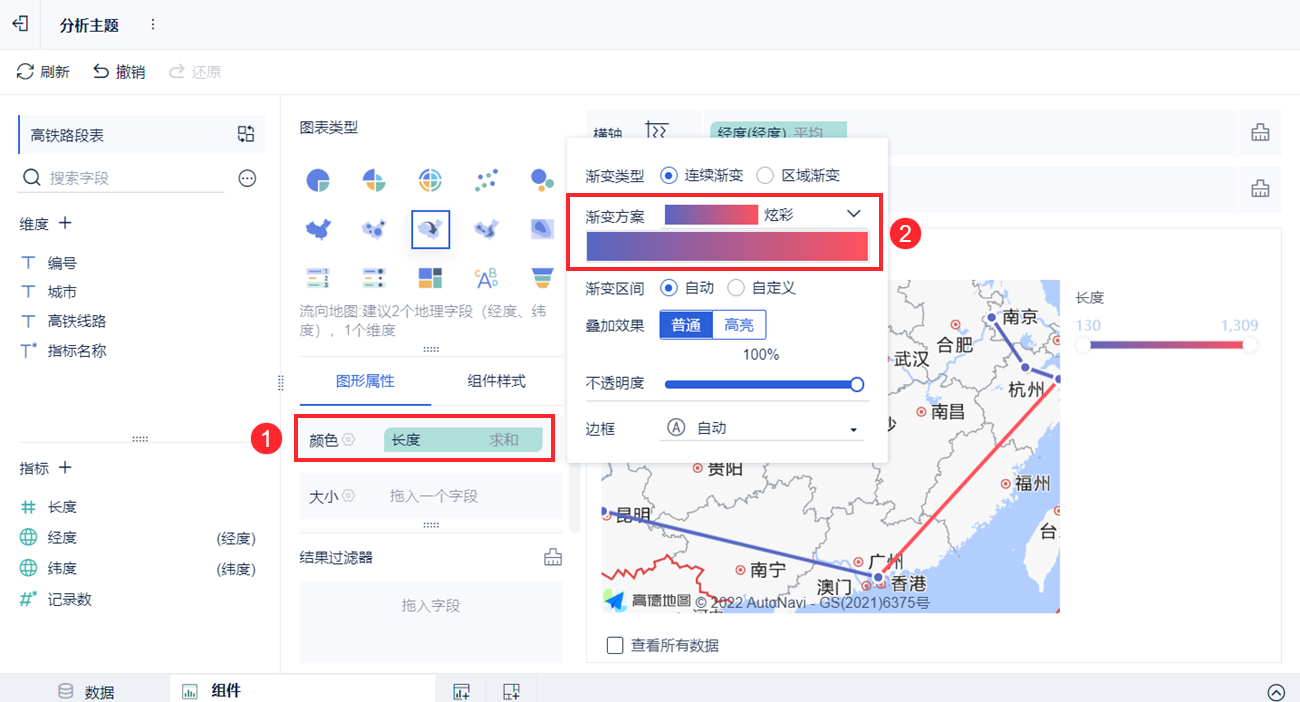The width and height of the screenshot is (1300, 702).
Task: Toggle the 查看所有数据 checkbox
Action: (x=616, y=645)
